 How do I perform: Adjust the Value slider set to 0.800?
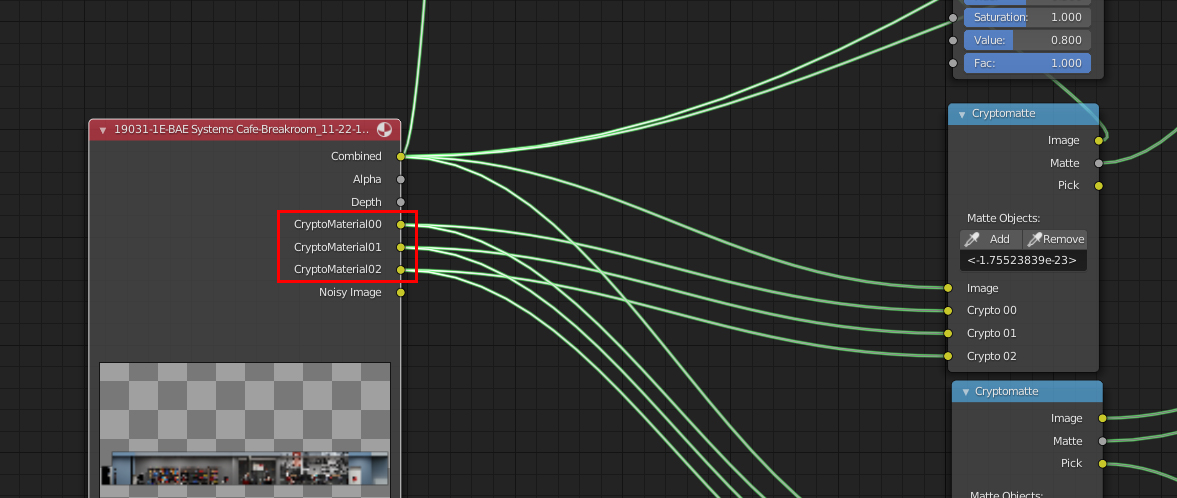(1027, 40)
